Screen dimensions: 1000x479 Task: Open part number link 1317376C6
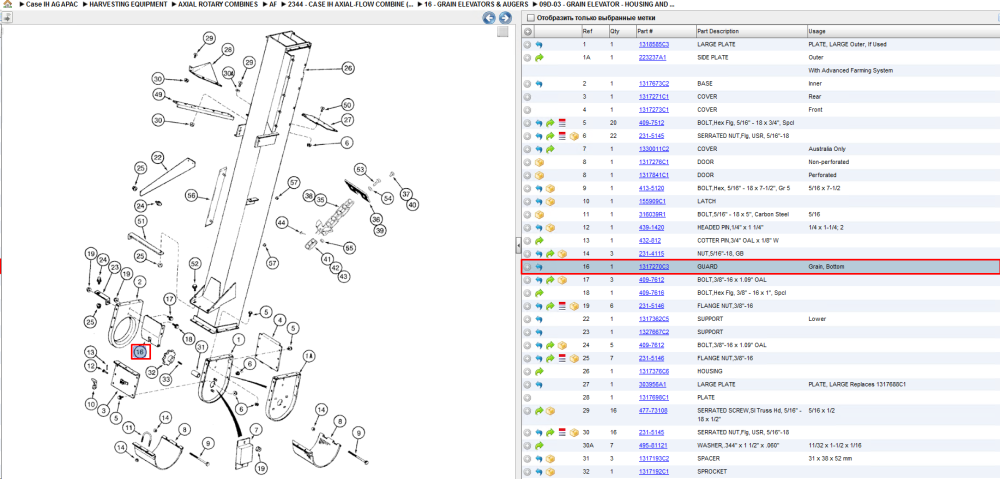click(x=654, y=371)
